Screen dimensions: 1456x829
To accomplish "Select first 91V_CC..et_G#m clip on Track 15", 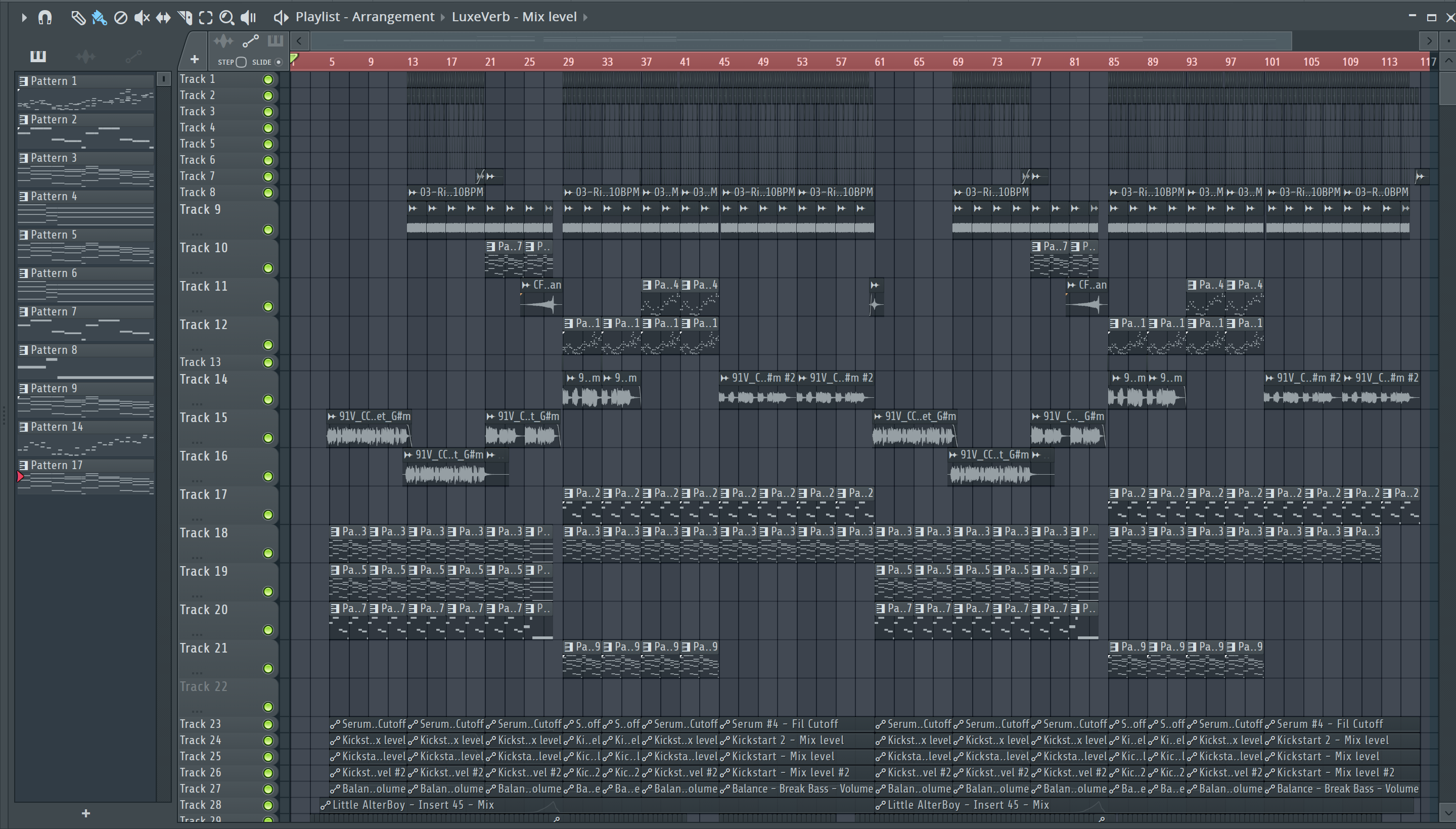I will coord(369,429).
